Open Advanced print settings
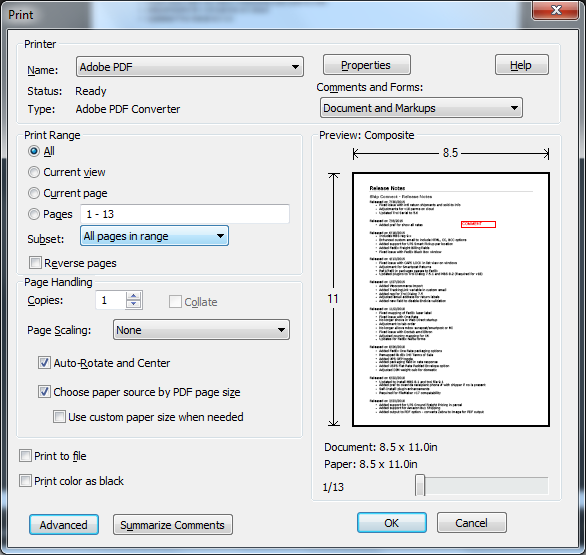Image resolution: width=586 pixels, height=555 pixels. tap(64, 525)
